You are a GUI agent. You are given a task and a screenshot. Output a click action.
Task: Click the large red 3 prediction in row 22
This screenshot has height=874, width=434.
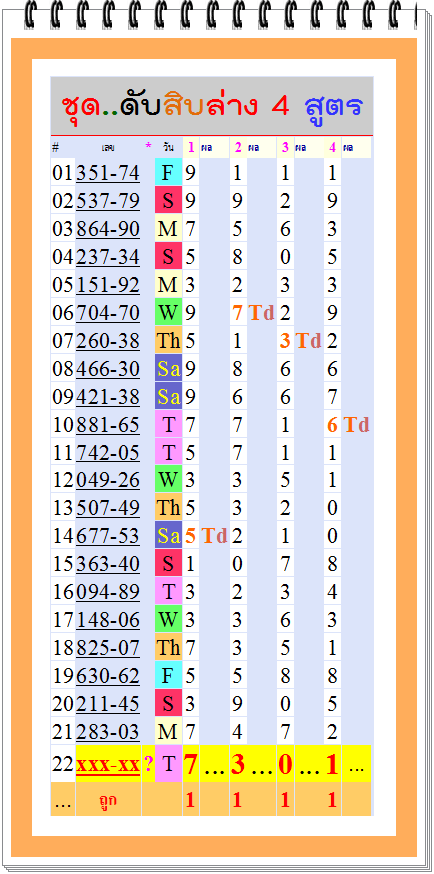click(x=238, y=764)
